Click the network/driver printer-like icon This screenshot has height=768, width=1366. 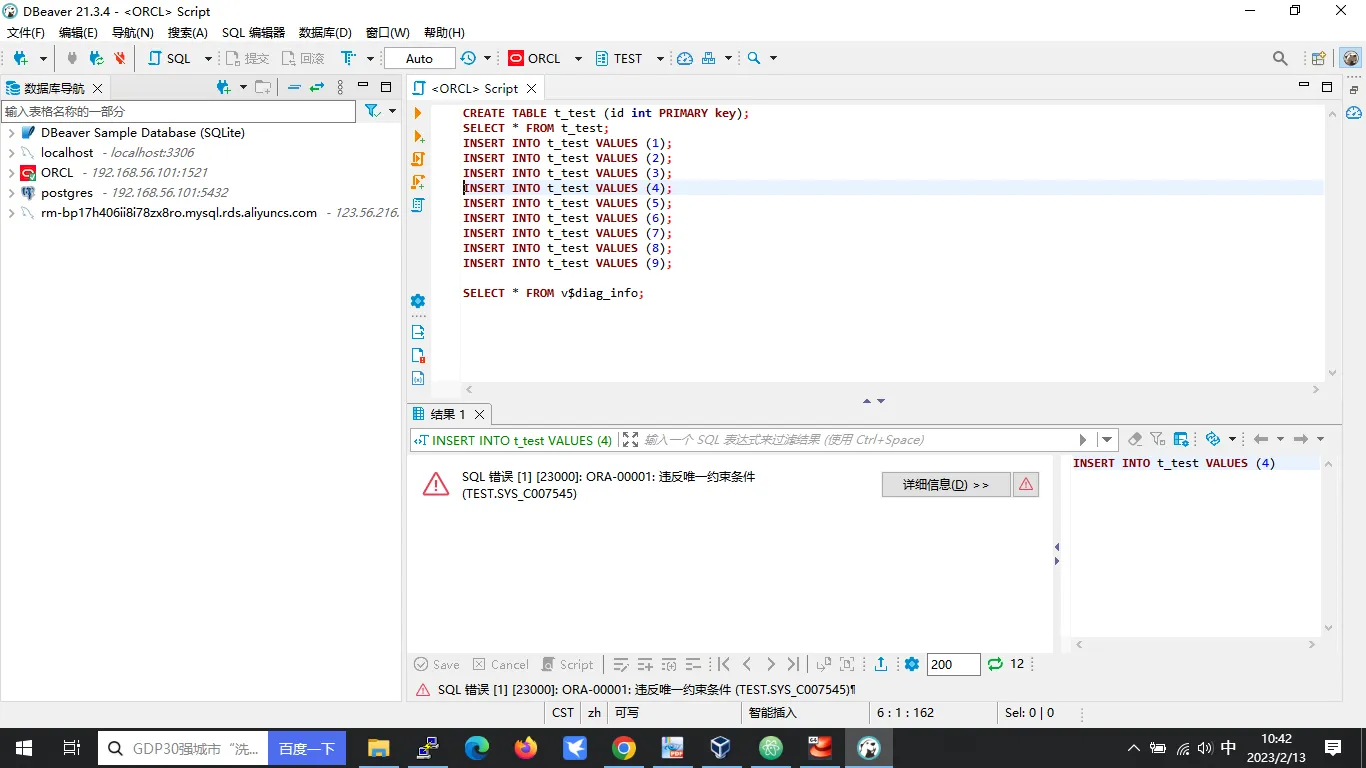[x=709, y=59]
